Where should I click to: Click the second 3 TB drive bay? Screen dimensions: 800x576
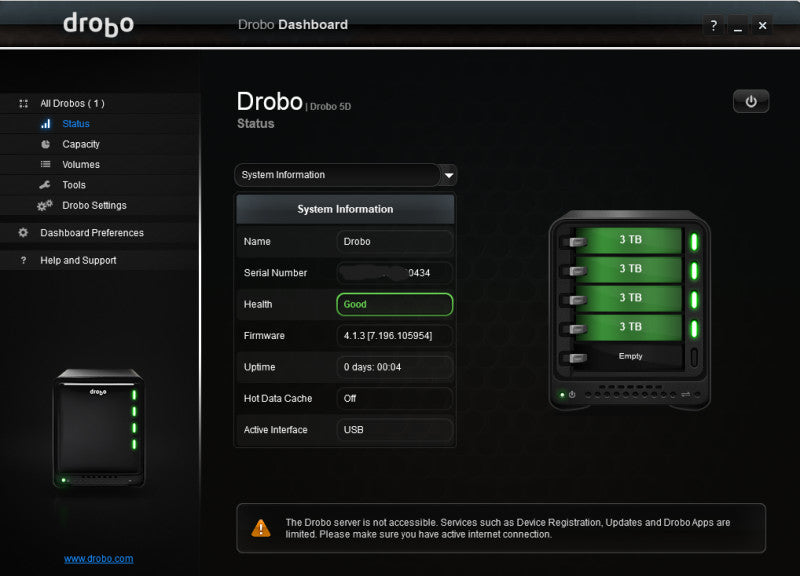630,269
